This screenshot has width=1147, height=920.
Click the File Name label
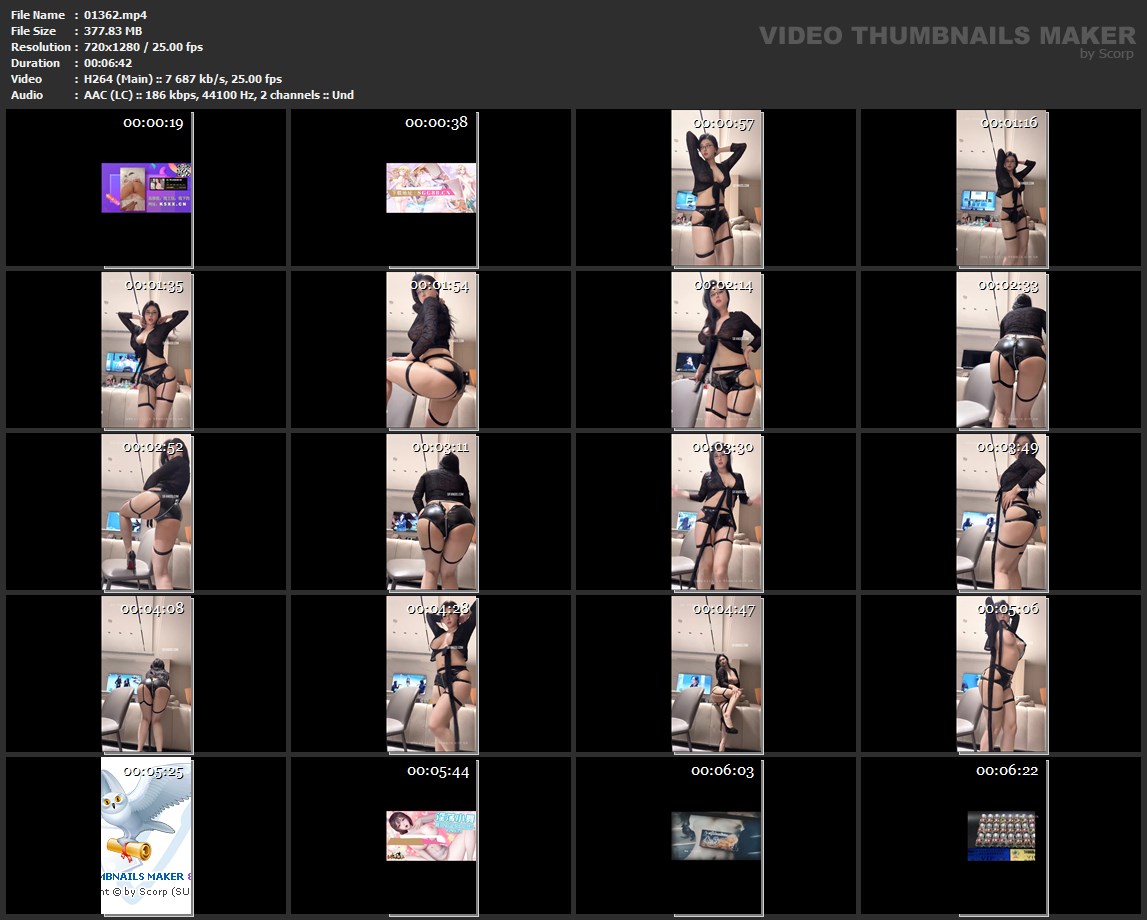pyautogui.click(x=37, y=15)
